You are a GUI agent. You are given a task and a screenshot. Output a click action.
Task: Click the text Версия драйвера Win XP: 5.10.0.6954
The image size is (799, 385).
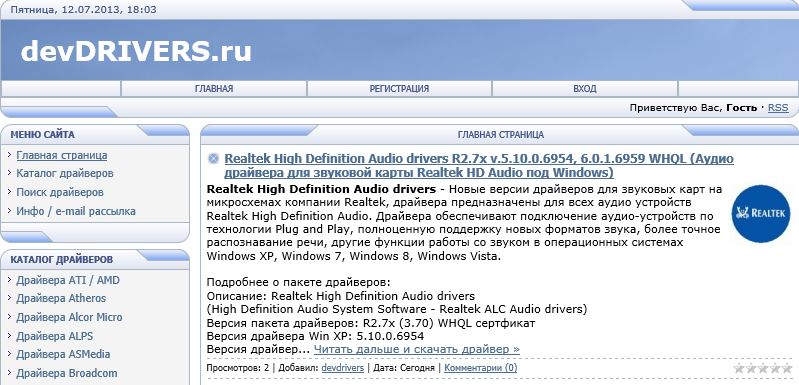pyautogui.click(x=315, y=336)
